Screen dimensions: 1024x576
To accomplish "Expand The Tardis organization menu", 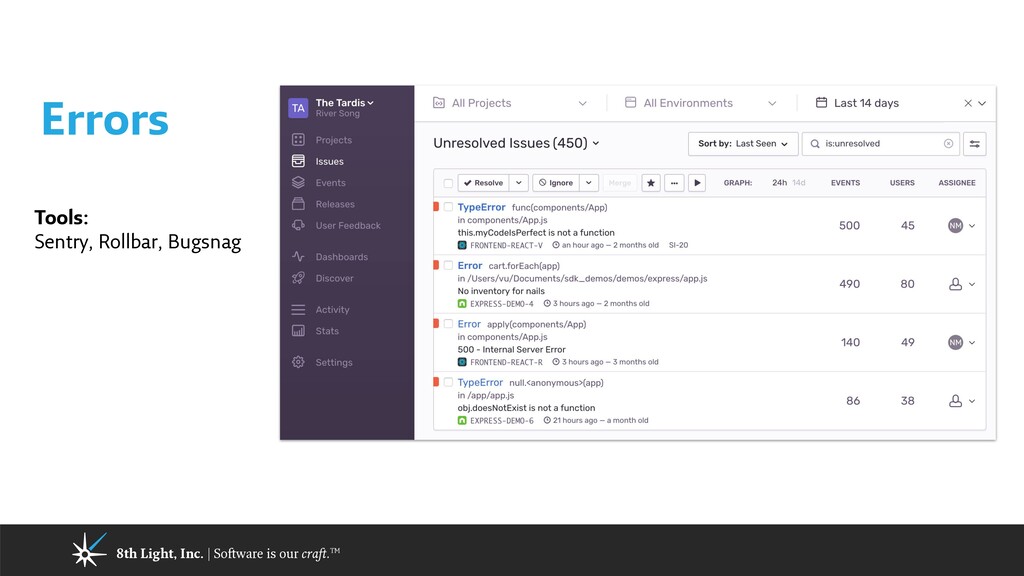I will pyautogui.click(x=344, y=103).
